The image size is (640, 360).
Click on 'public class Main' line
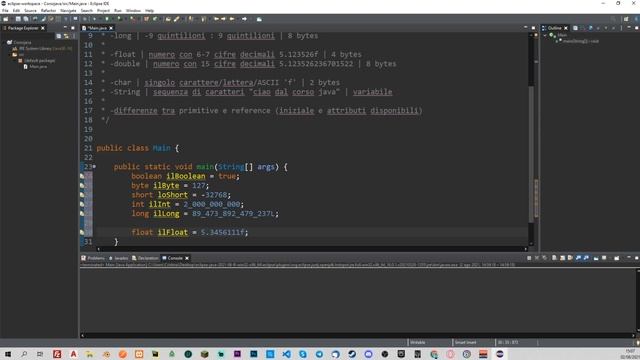[138, 148]
